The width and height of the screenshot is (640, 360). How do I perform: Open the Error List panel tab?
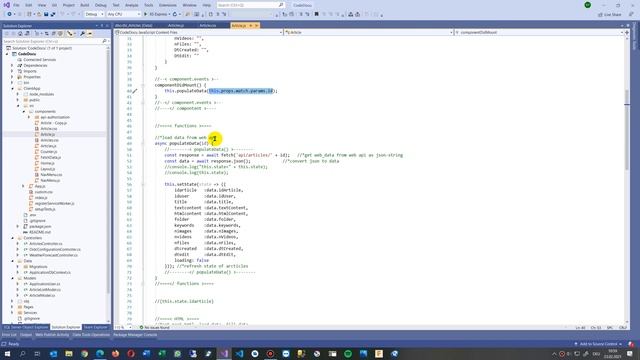(9, 335)
